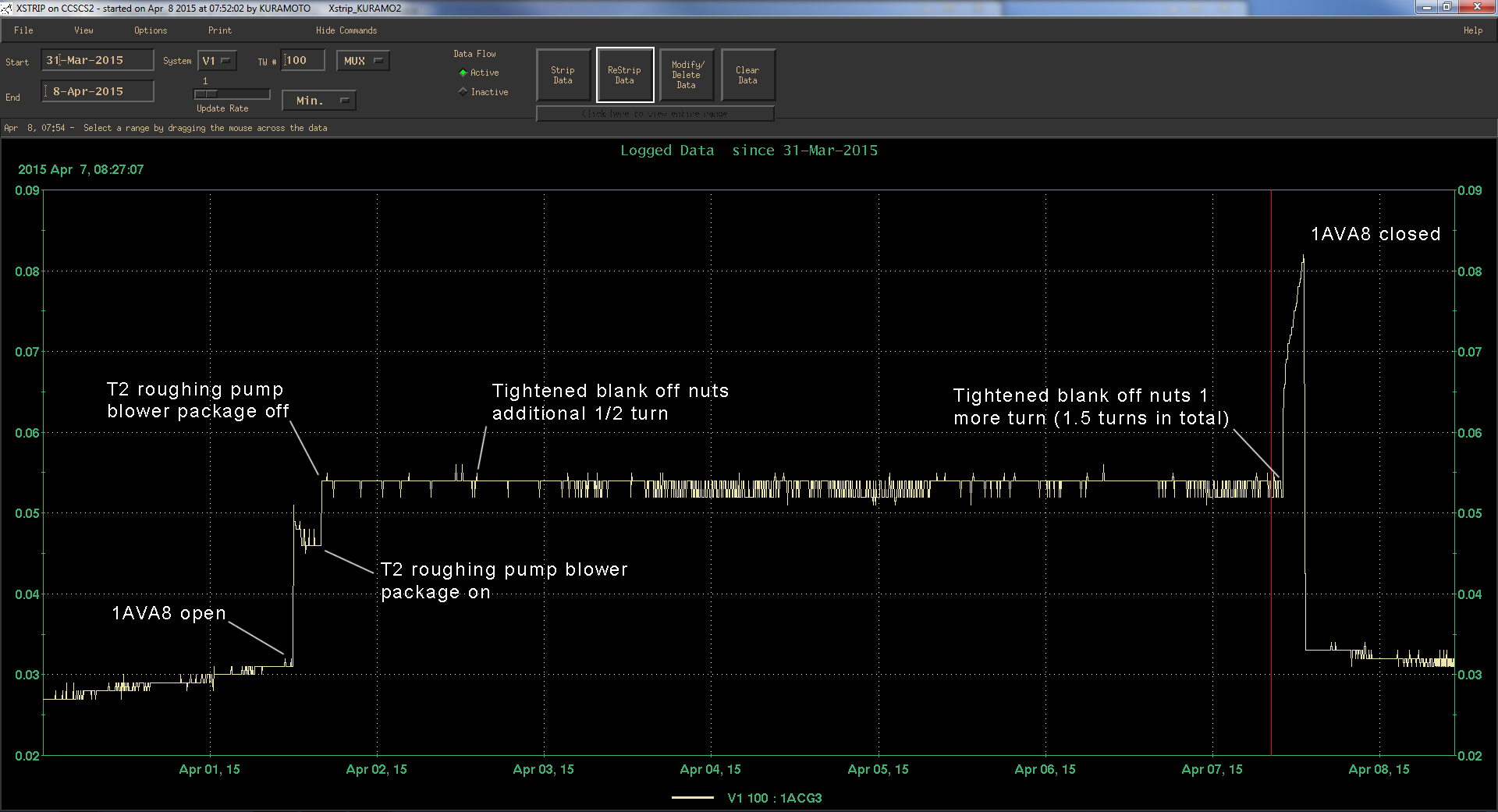The image size is (1498, 812).
Task: Click 'Tightened blank off nuts additional 1/2 turn' annotation
Action: tap(610, 402)
